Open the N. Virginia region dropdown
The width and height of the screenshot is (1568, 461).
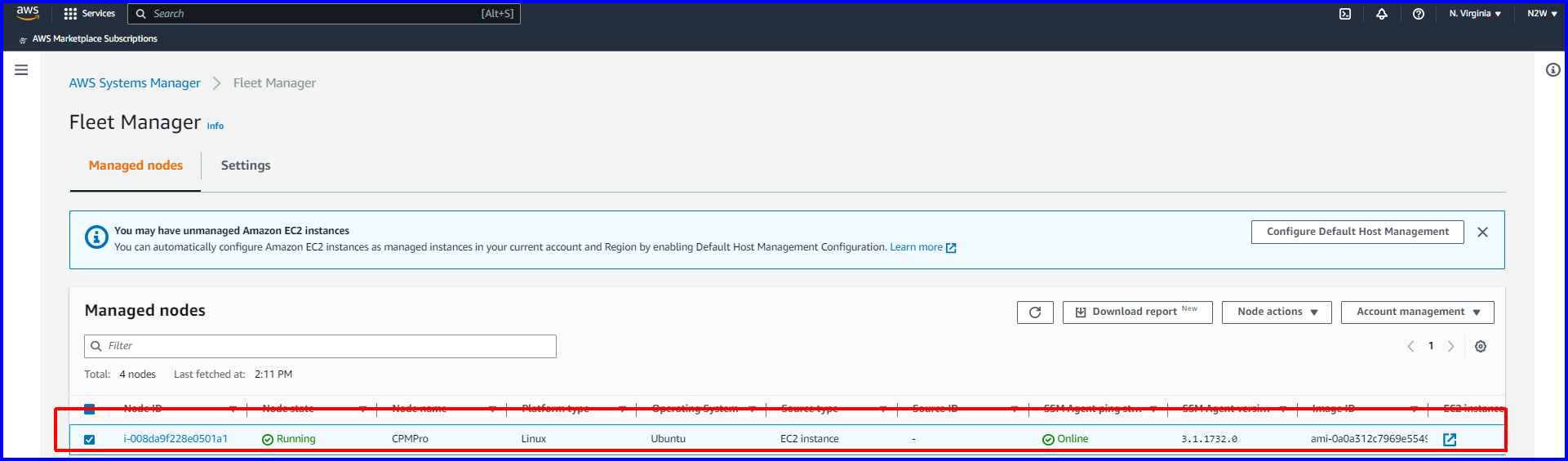coord(1475,14)
